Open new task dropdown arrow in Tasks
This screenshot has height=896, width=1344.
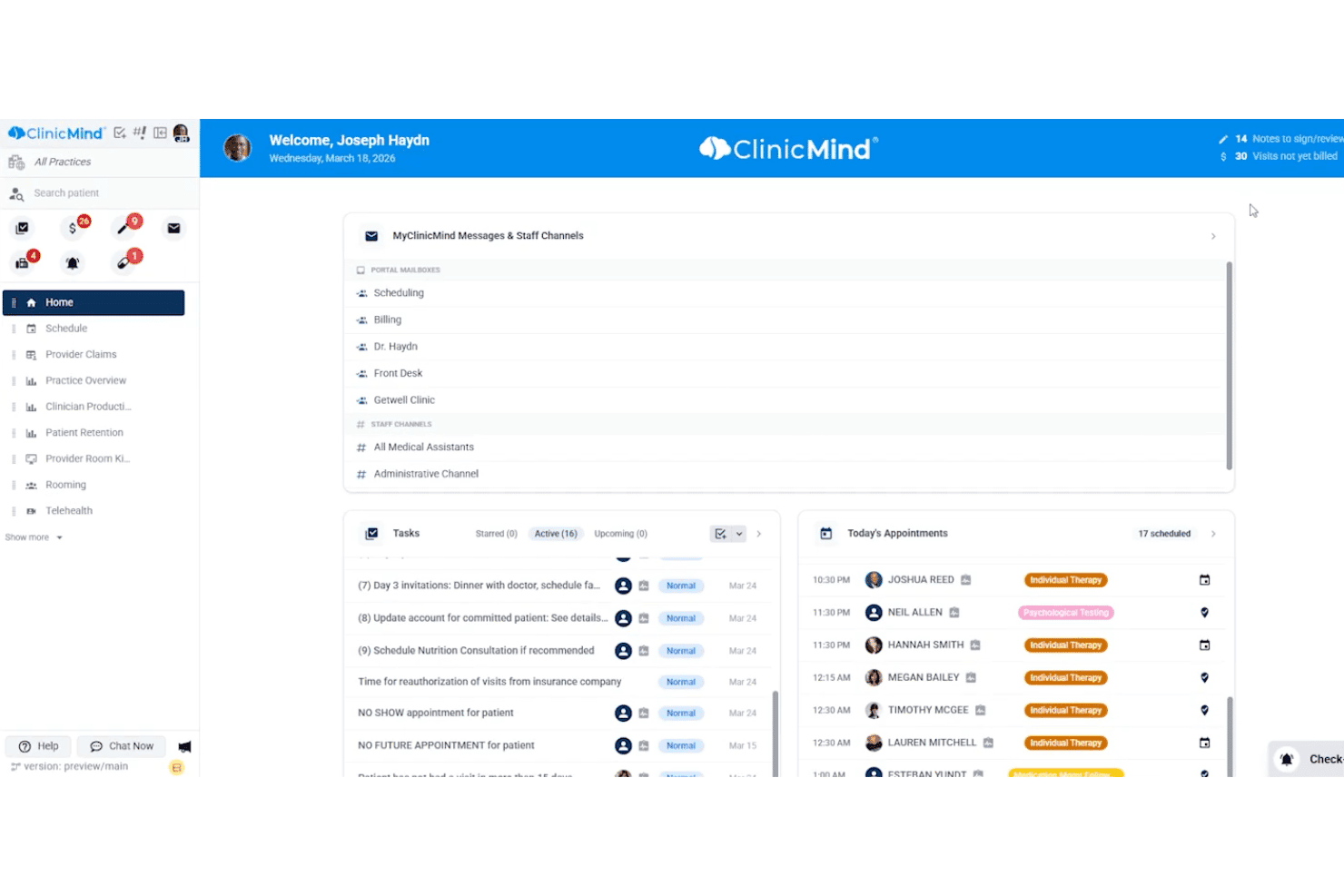pyautogui.click(x=739, y=534)
